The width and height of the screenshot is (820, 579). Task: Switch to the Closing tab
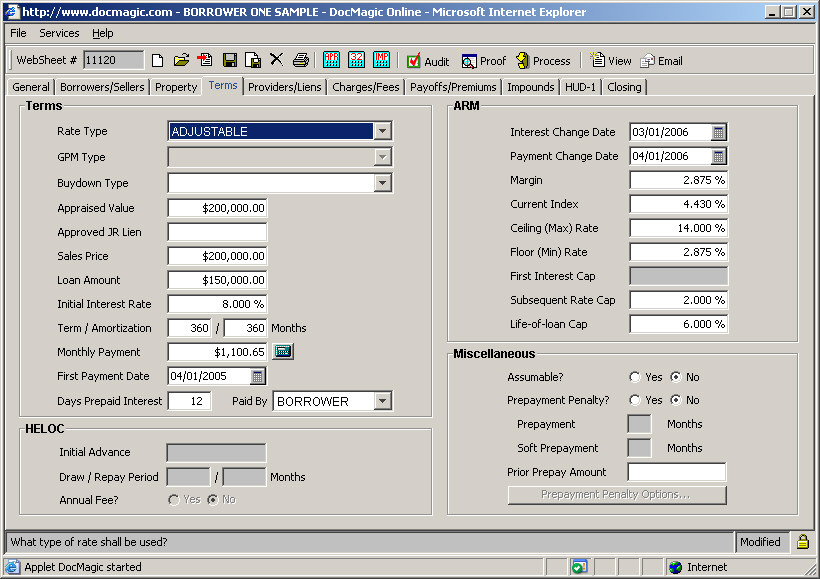(624, 87)
